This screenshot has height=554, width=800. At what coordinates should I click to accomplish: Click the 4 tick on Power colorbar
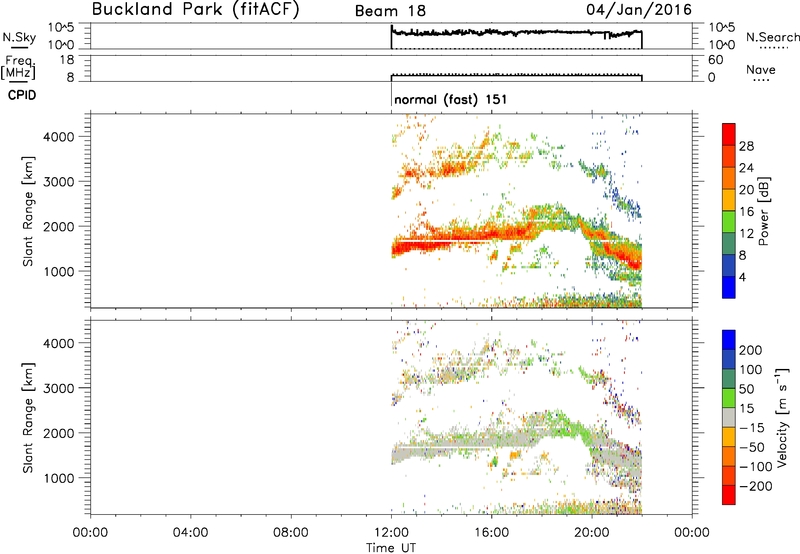[742, 277]
